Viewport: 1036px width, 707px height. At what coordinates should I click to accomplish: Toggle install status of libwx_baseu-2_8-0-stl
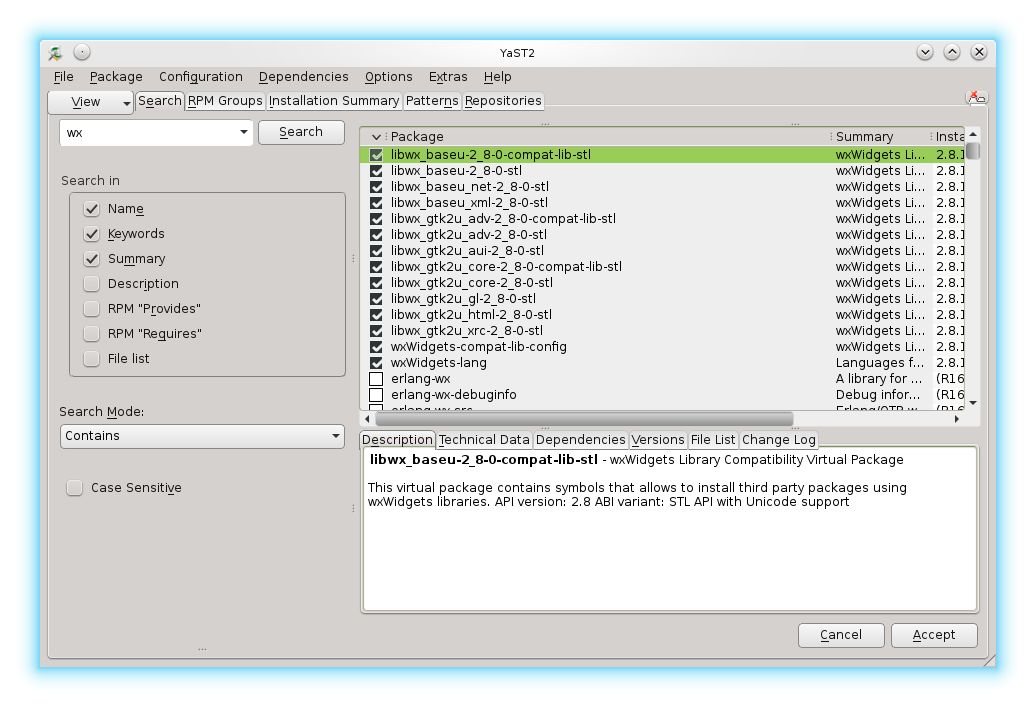tap(376, 170)
